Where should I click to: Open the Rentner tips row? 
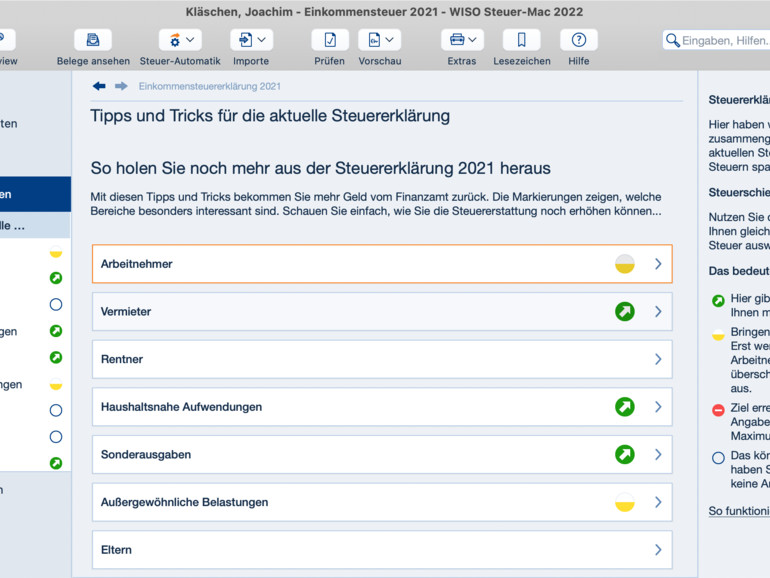[x=382, y=359]
